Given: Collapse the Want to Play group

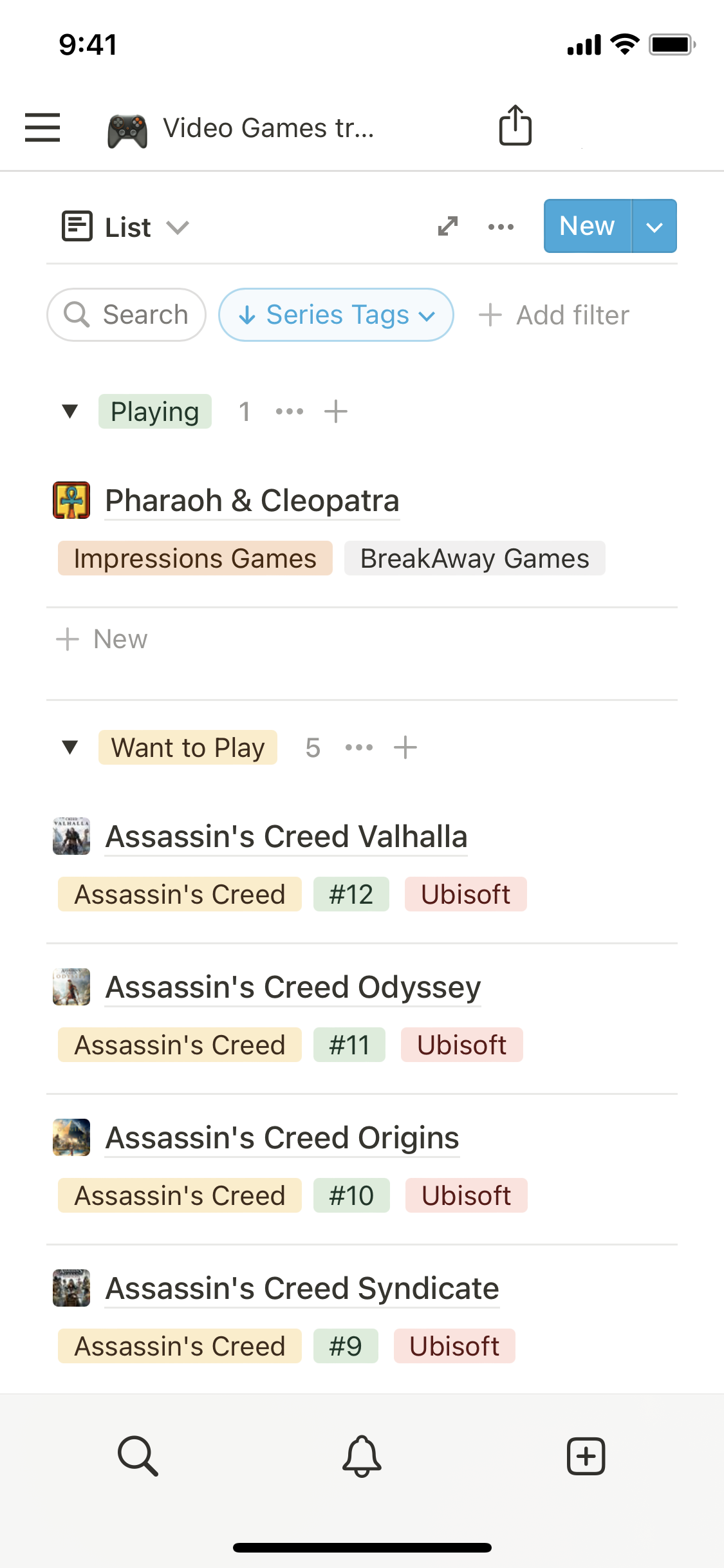Looking at the screenshot, I should click(70, 747).
